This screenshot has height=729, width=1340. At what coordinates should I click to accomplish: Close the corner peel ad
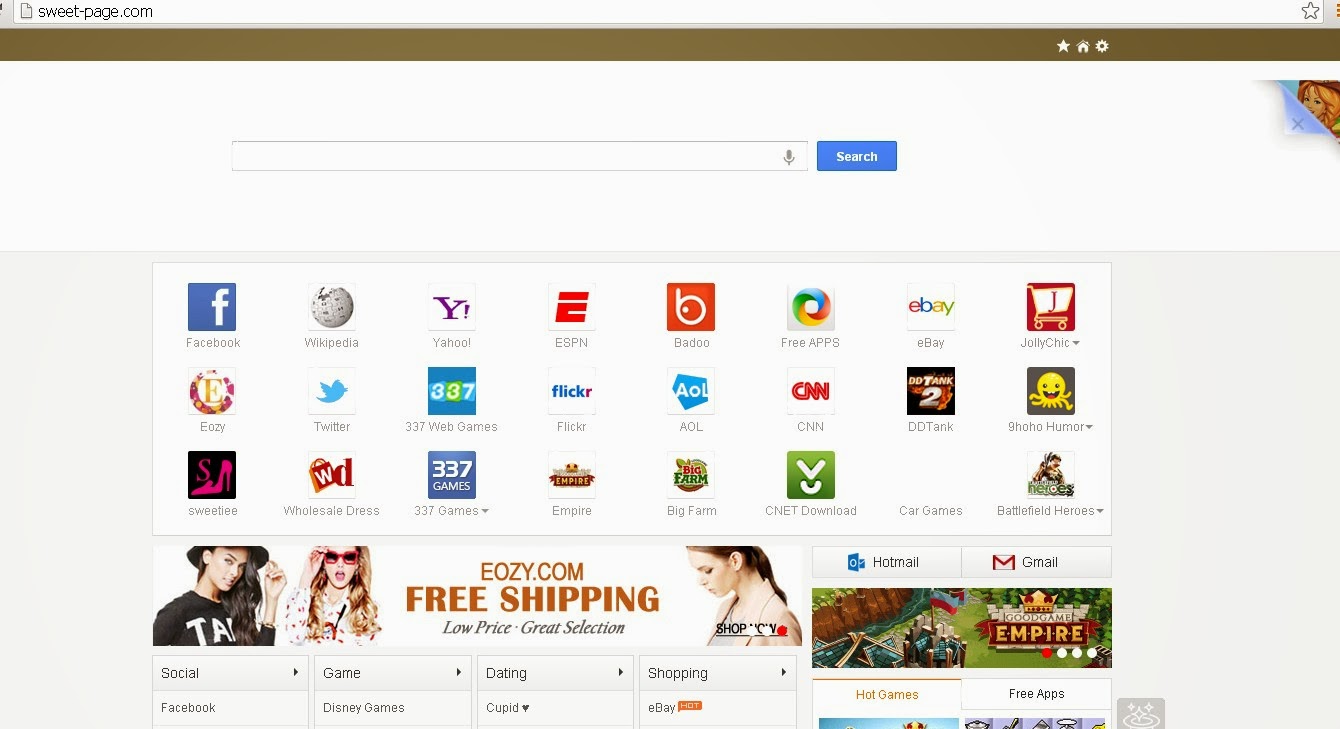tap(1297, 124)
